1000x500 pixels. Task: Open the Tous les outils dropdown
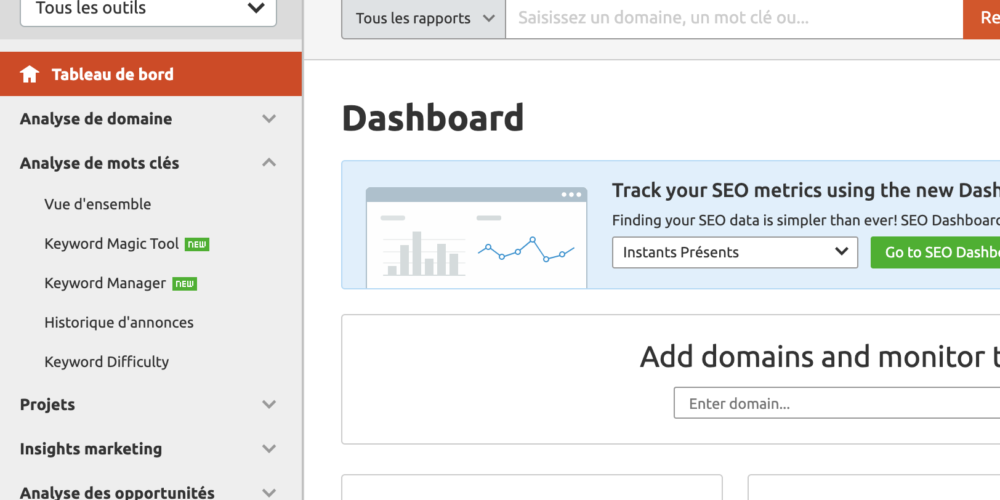(148, 10)
